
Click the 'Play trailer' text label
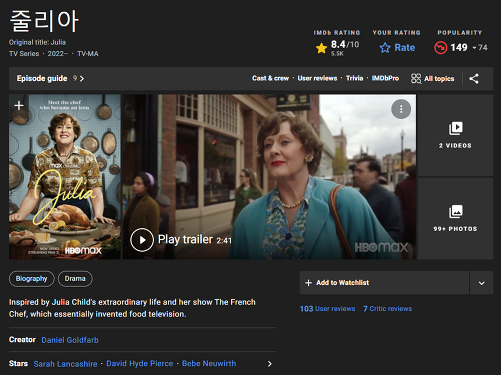pos(185,239)
